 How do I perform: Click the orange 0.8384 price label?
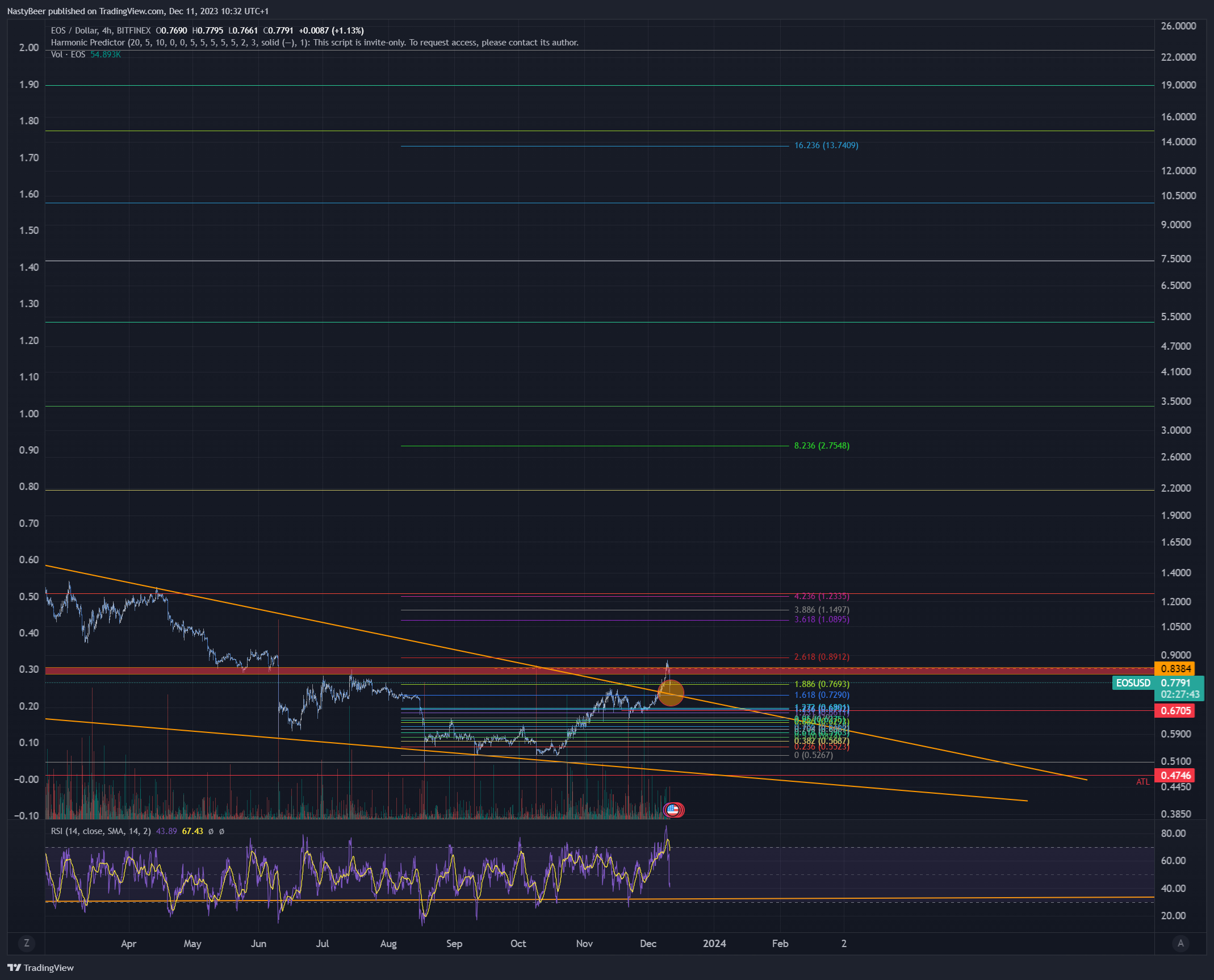1175,669
